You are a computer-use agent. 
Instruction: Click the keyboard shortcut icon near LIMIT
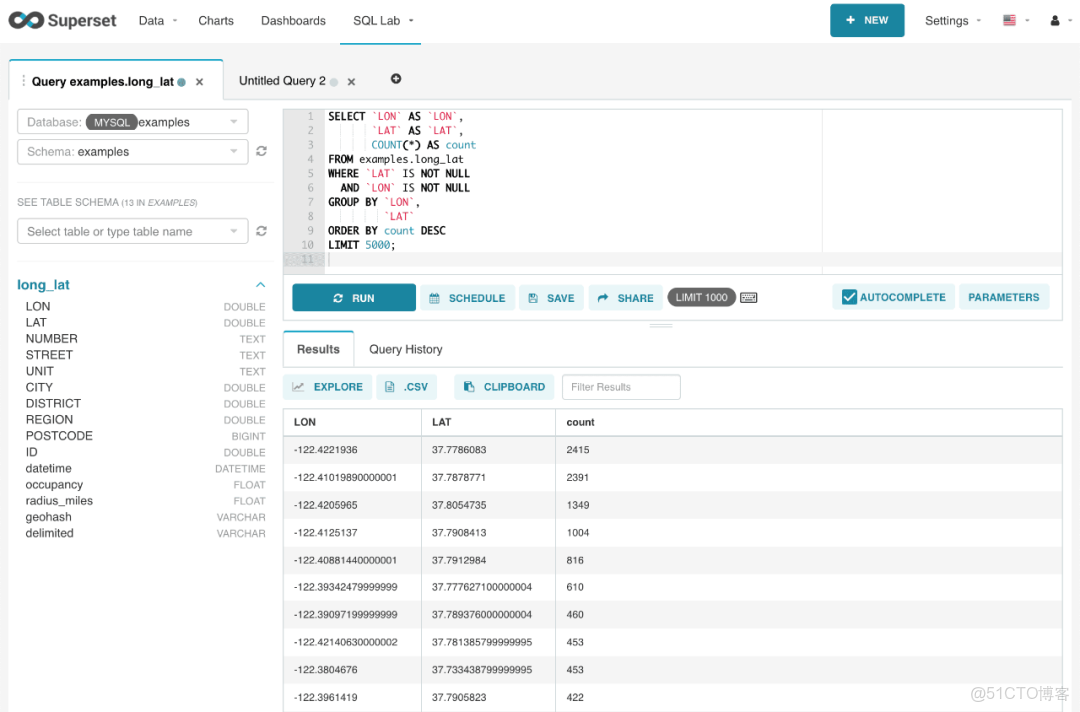tap(748, 296)
